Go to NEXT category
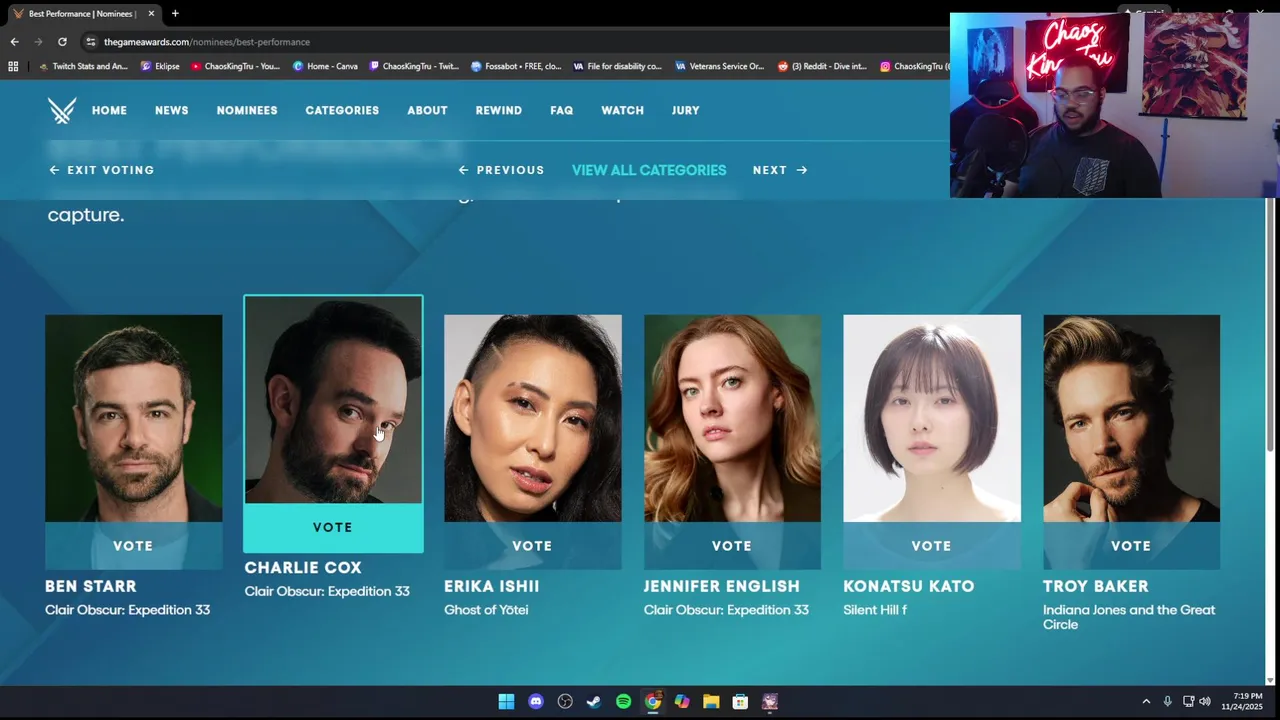Image resolution: width=1280 pixels, height=720 pixels. pos(780,170)
